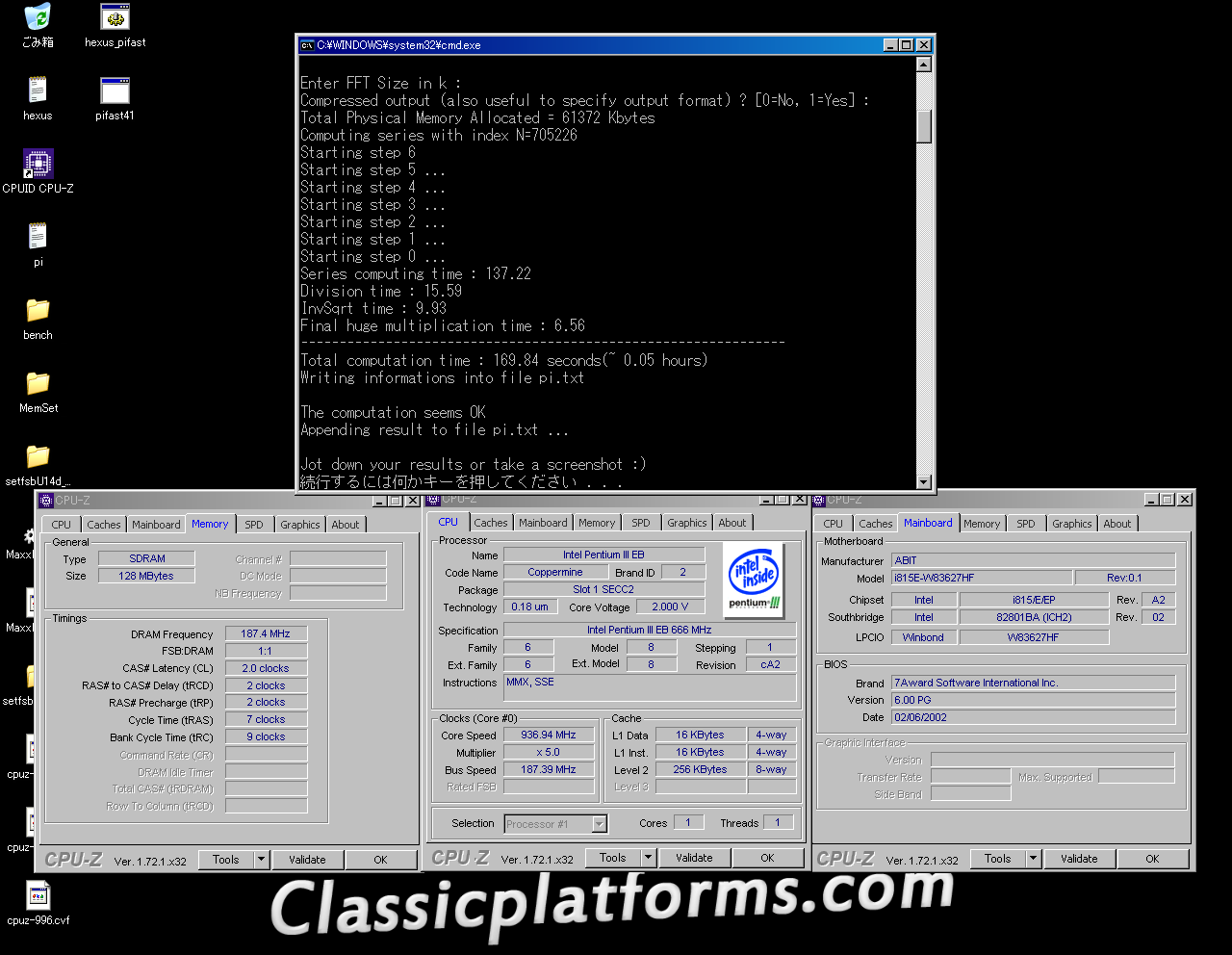Click the Manufacturer ABIT field

coord(1034,560)
